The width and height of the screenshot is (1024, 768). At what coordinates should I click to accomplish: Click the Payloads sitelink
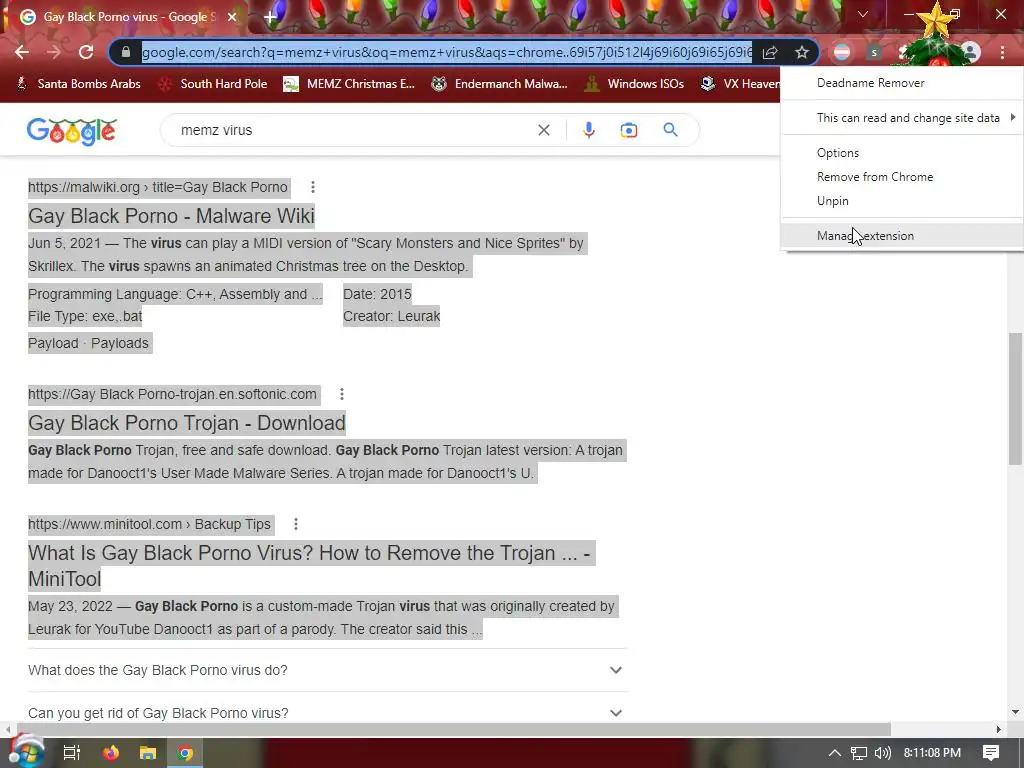(x=120, y=344)
